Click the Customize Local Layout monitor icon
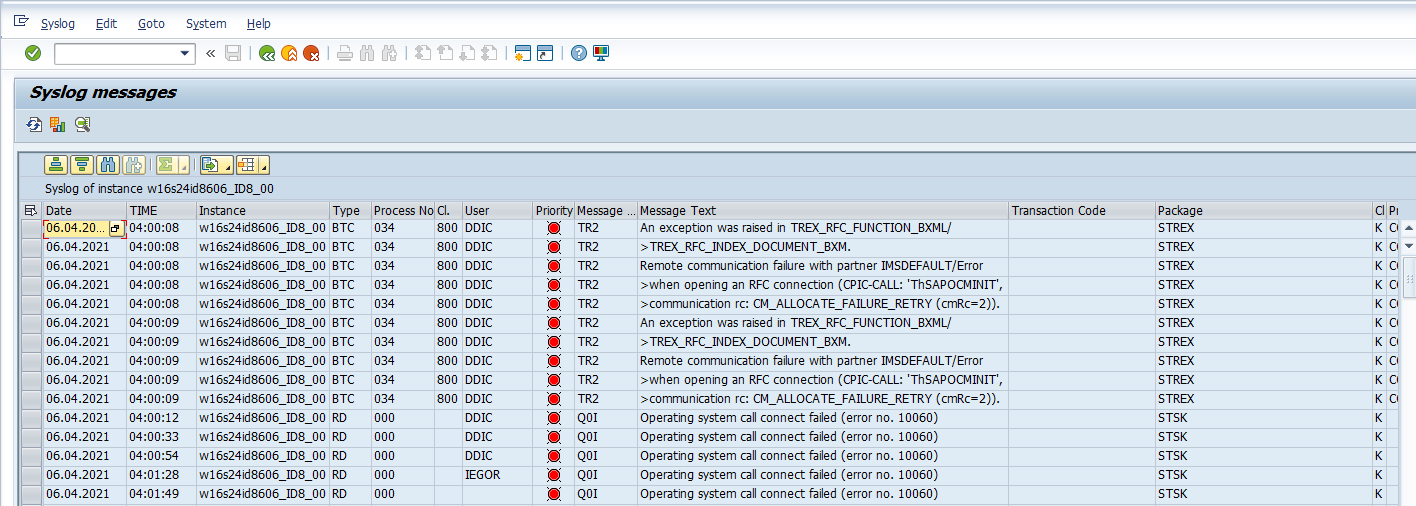This screenshot has width=1416, height=506. pyautogui.click(x=600, y=53)
